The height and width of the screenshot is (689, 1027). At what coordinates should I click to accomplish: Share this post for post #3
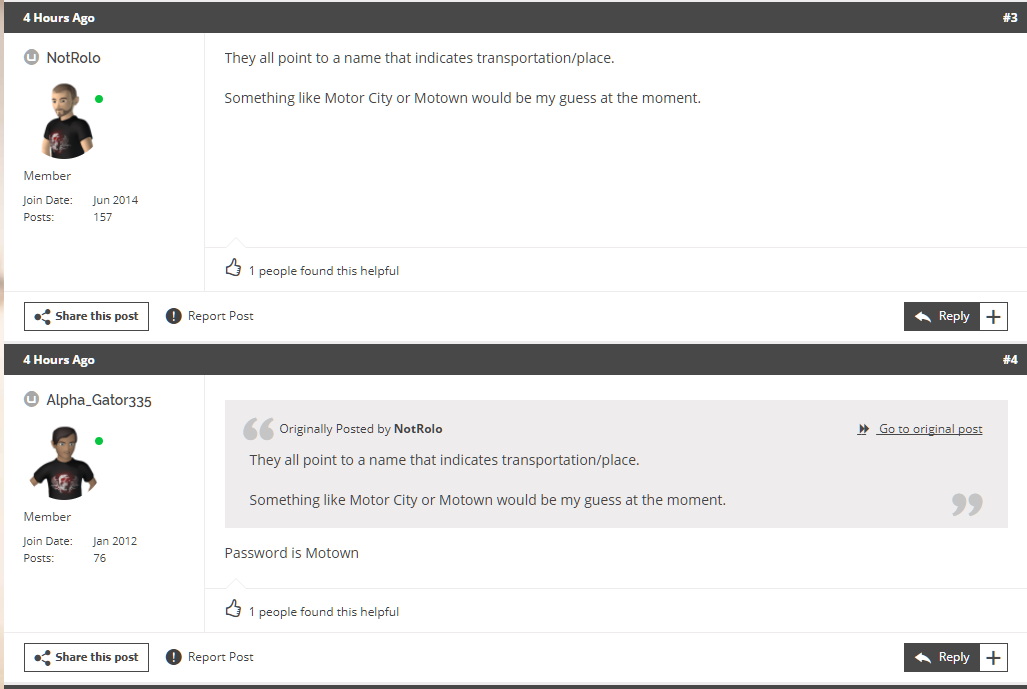coord(86,316)
